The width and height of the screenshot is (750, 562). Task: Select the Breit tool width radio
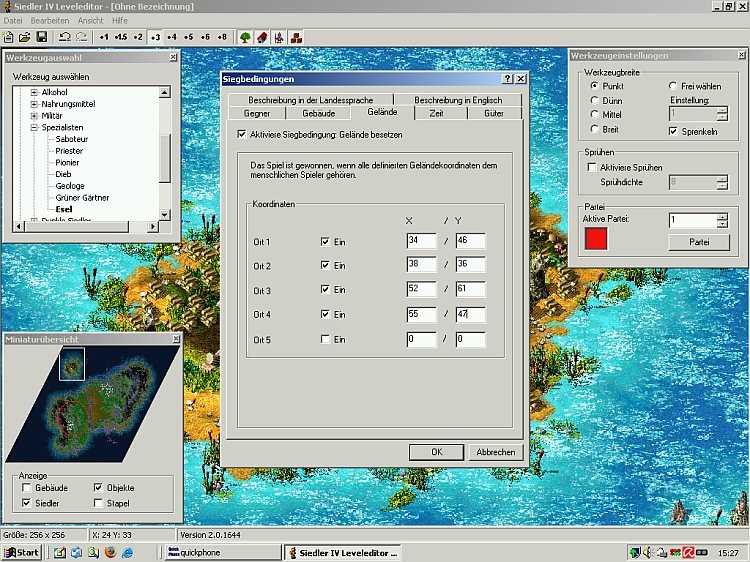point(594,129)
